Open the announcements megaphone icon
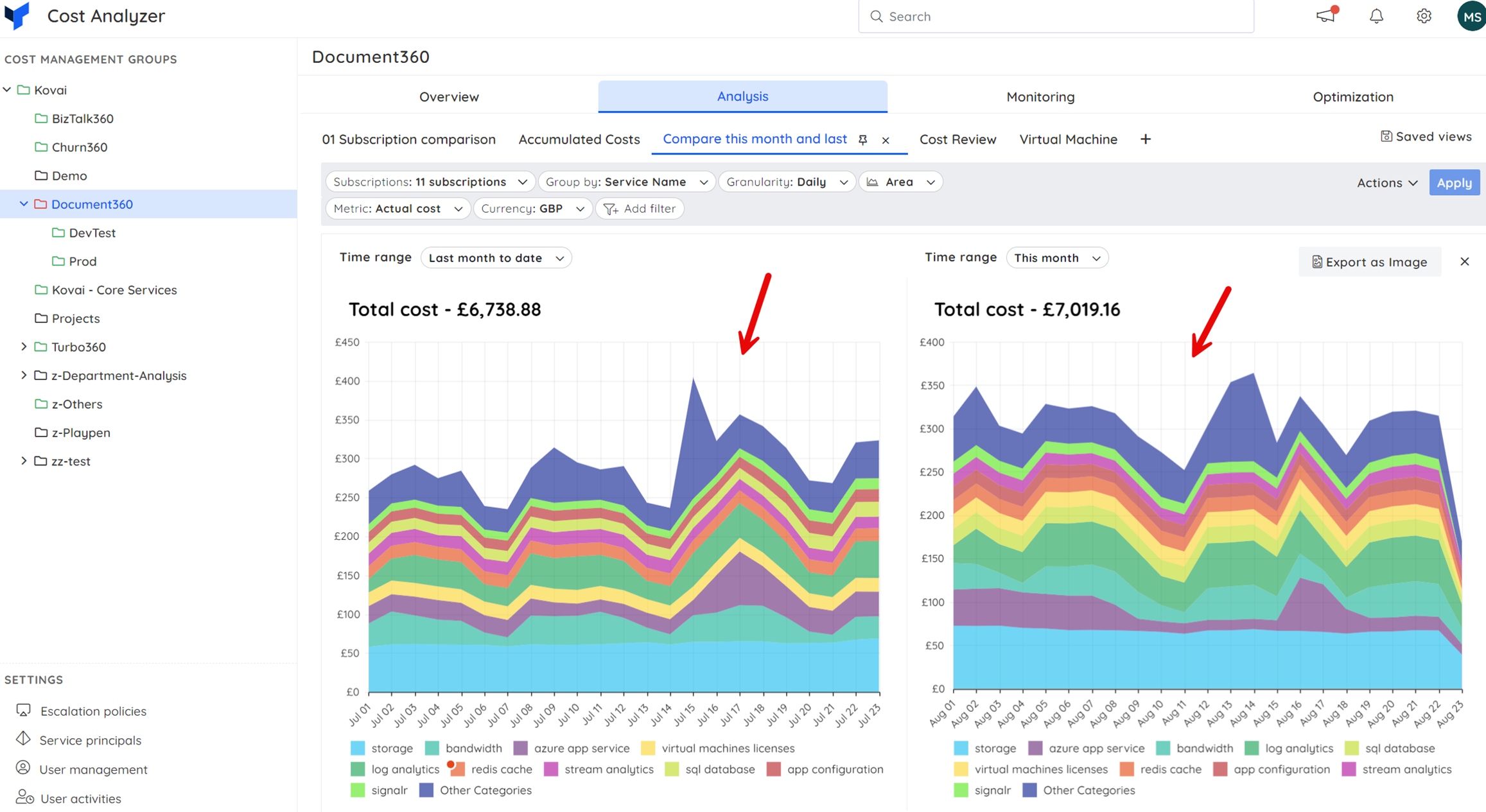 [x=1326, y=15]
